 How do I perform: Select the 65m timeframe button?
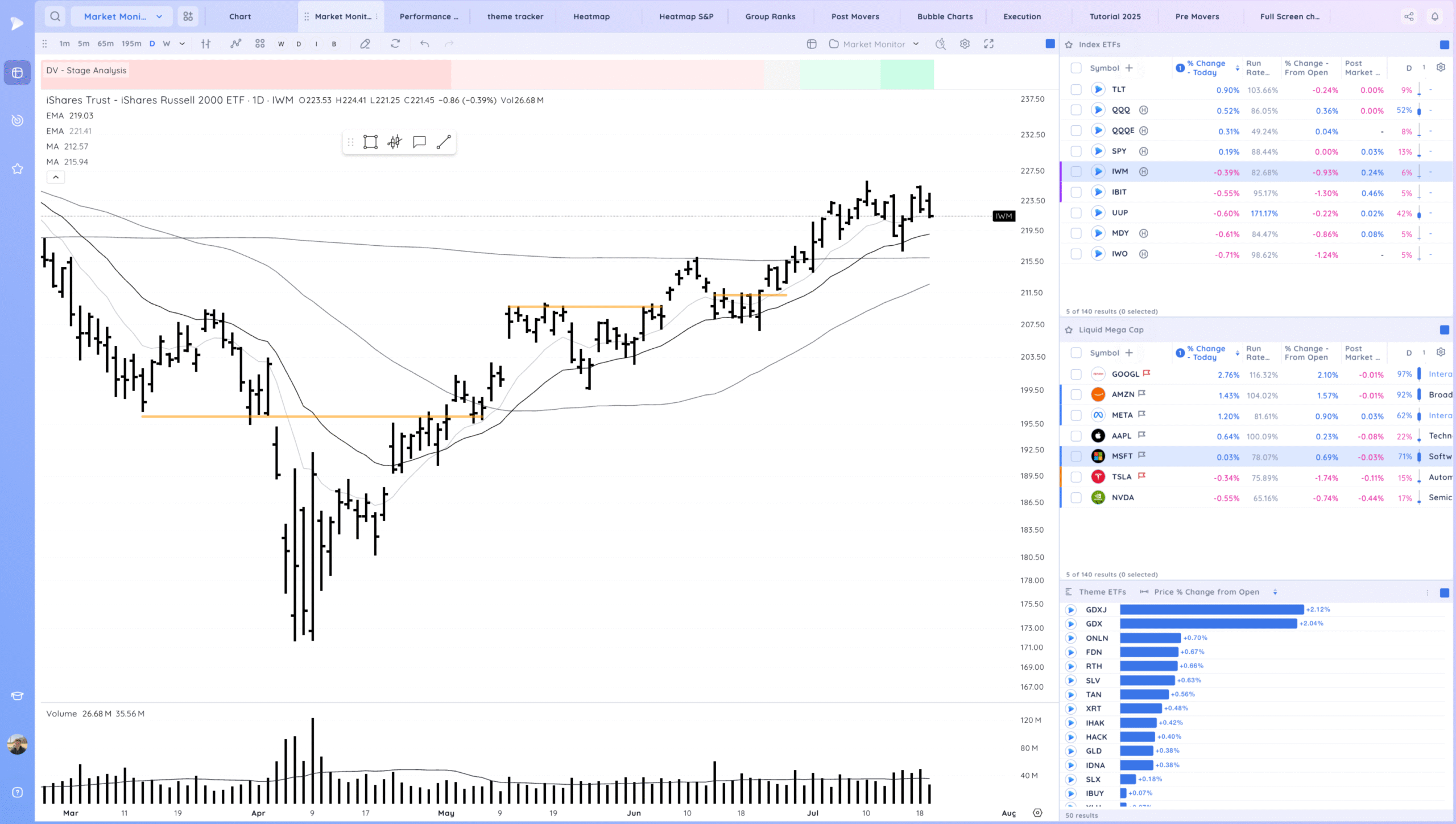point(105,44)
